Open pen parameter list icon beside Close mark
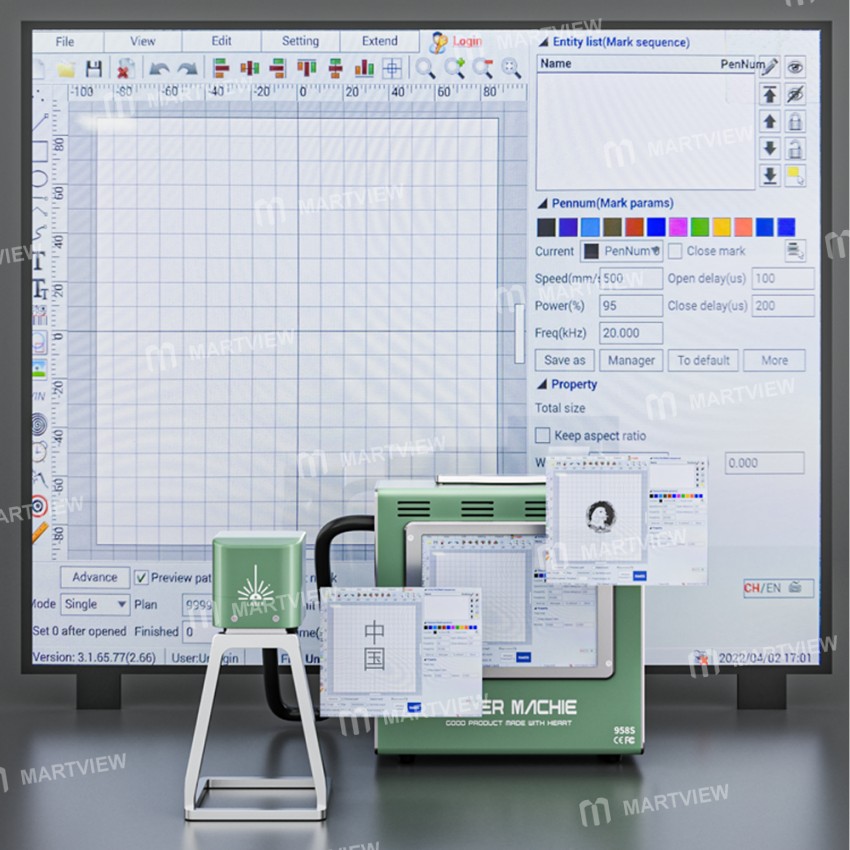This screenshot has height=850, width=850. pos(795,251)
